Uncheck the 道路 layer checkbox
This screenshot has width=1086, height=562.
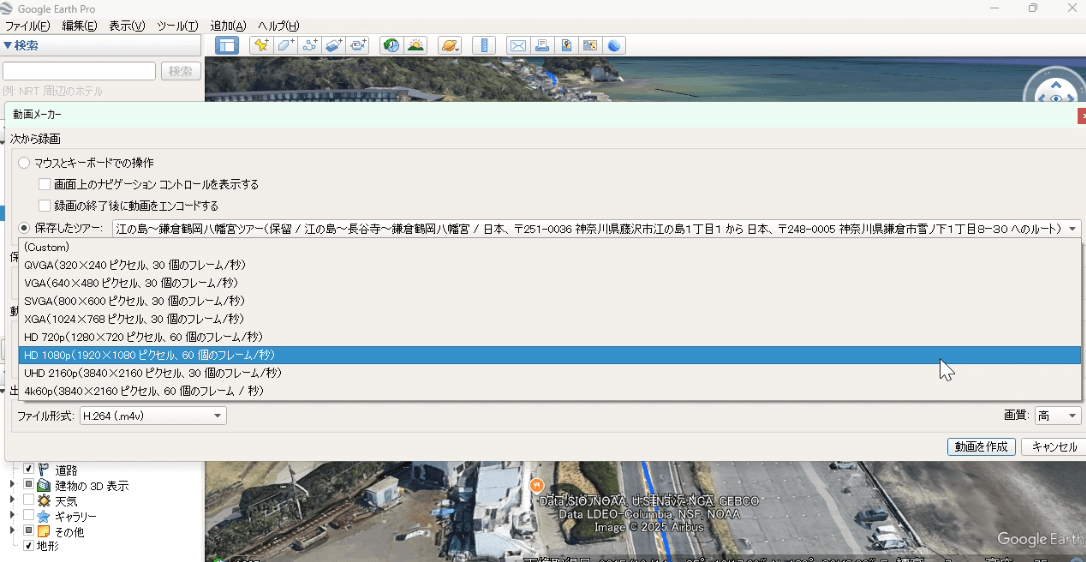[29, 469]
